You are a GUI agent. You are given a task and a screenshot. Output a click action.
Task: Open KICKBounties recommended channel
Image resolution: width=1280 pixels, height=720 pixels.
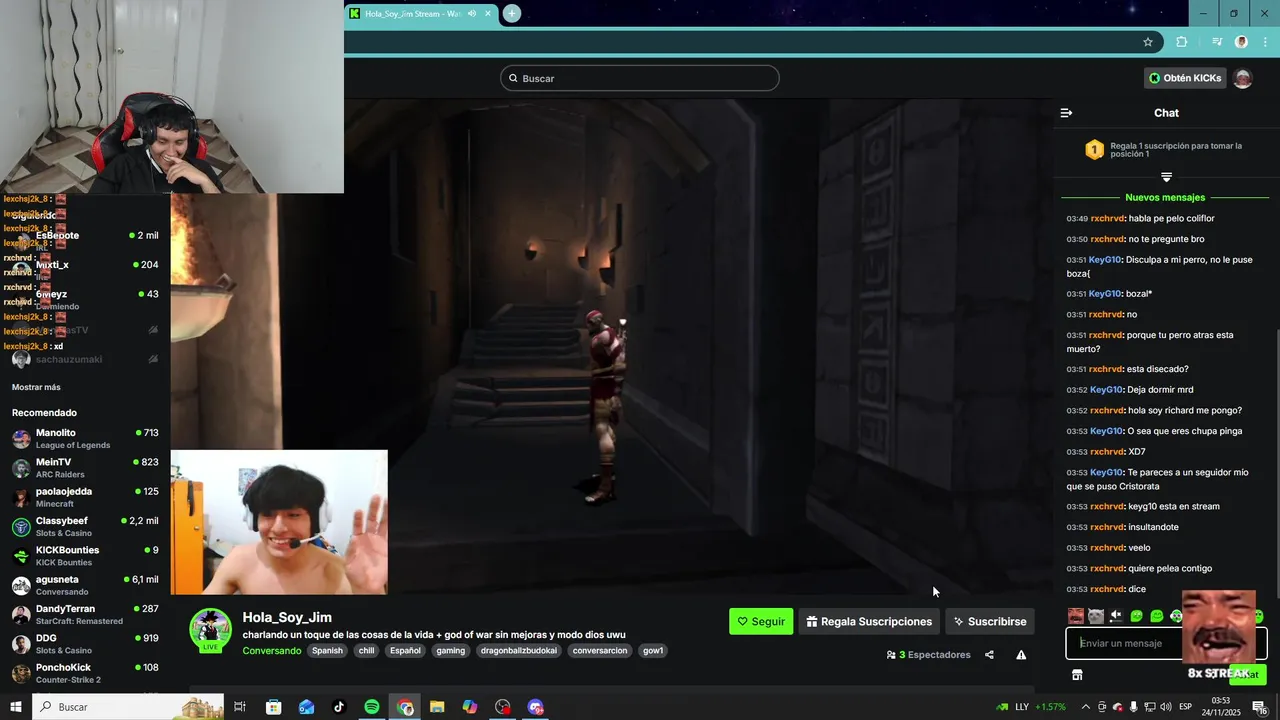(85, 555)
